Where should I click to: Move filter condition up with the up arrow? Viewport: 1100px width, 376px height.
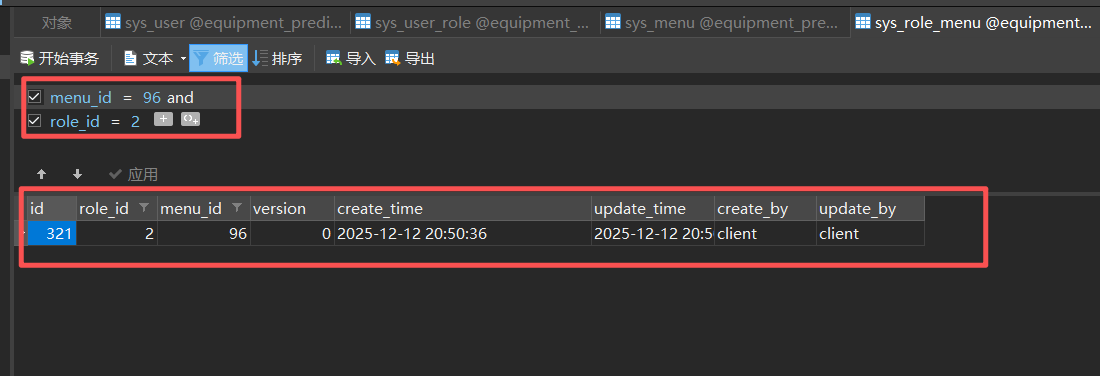(x=41, y=174)
